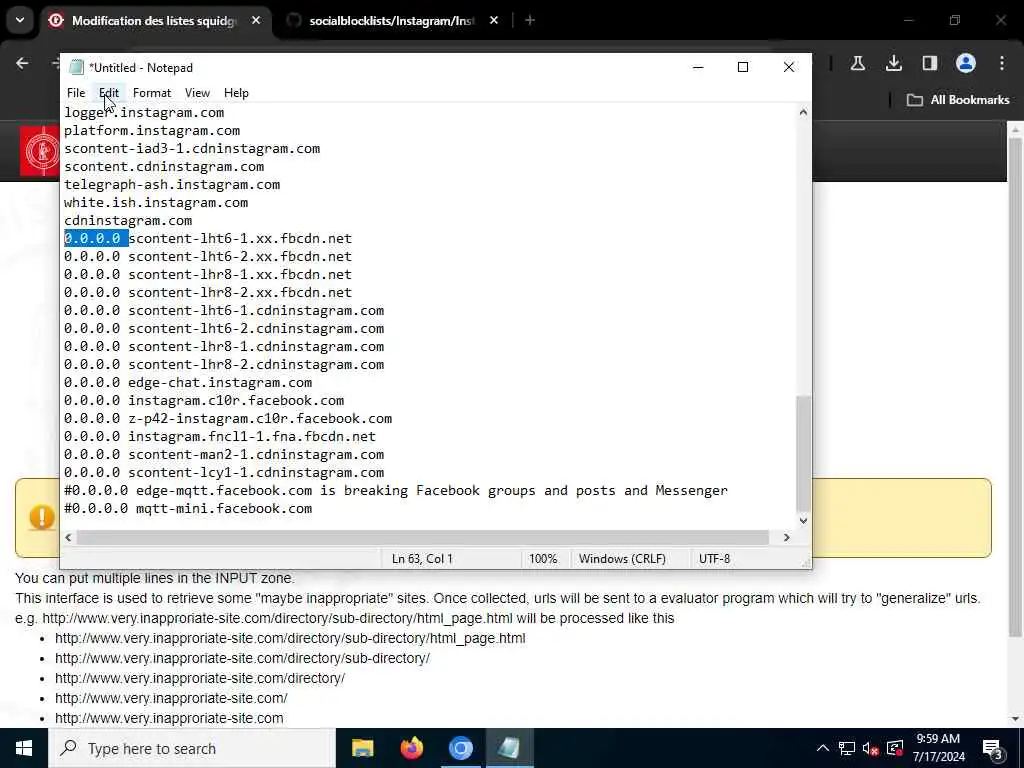The width and height of the screenshot is (1024, 768).
Task: Click line instagram.fncl1-1.fna.fbcdn.net
Action: point(220,436)
